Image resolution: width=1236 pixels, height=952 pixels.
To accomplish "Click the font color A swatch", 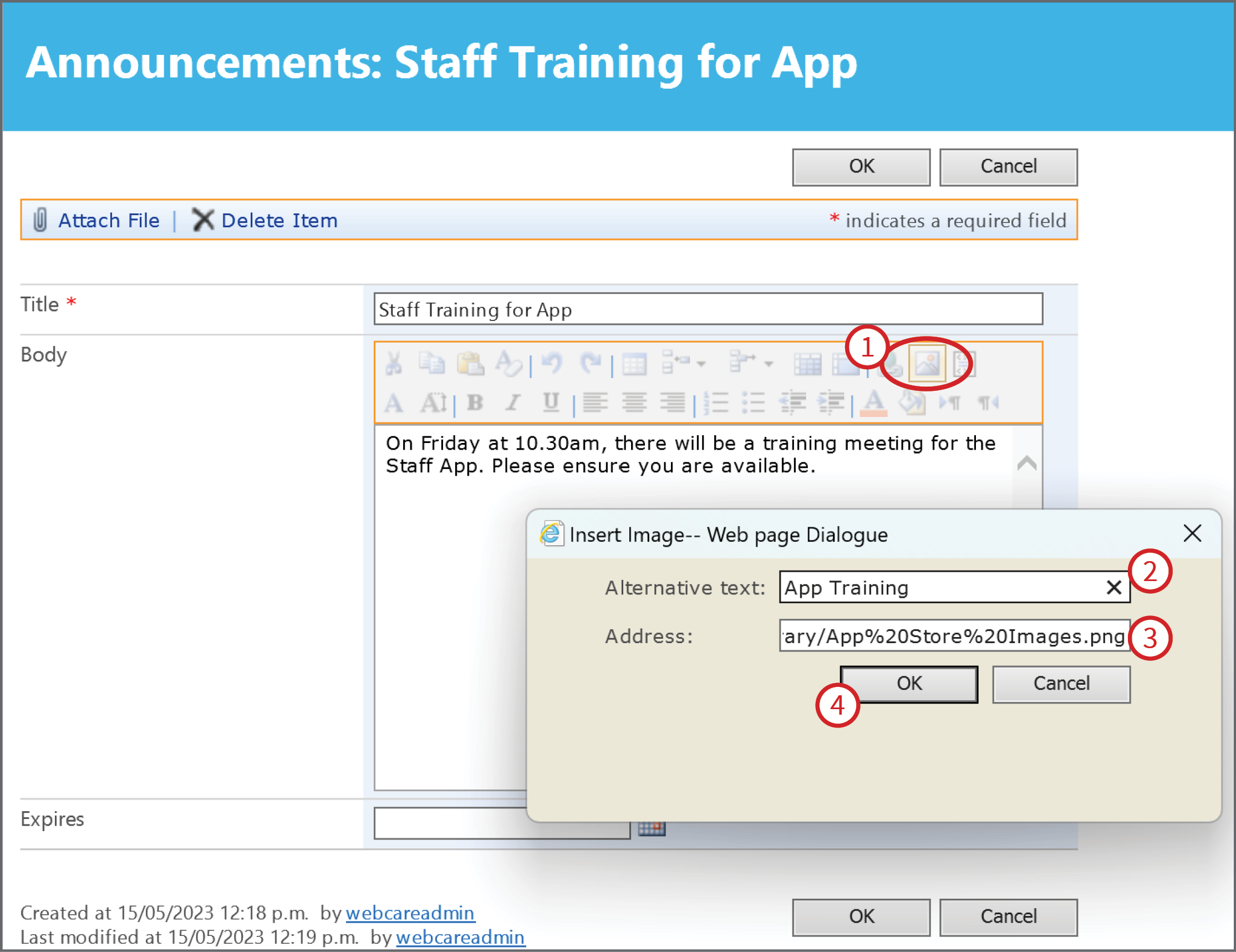I will coord(873,403).
